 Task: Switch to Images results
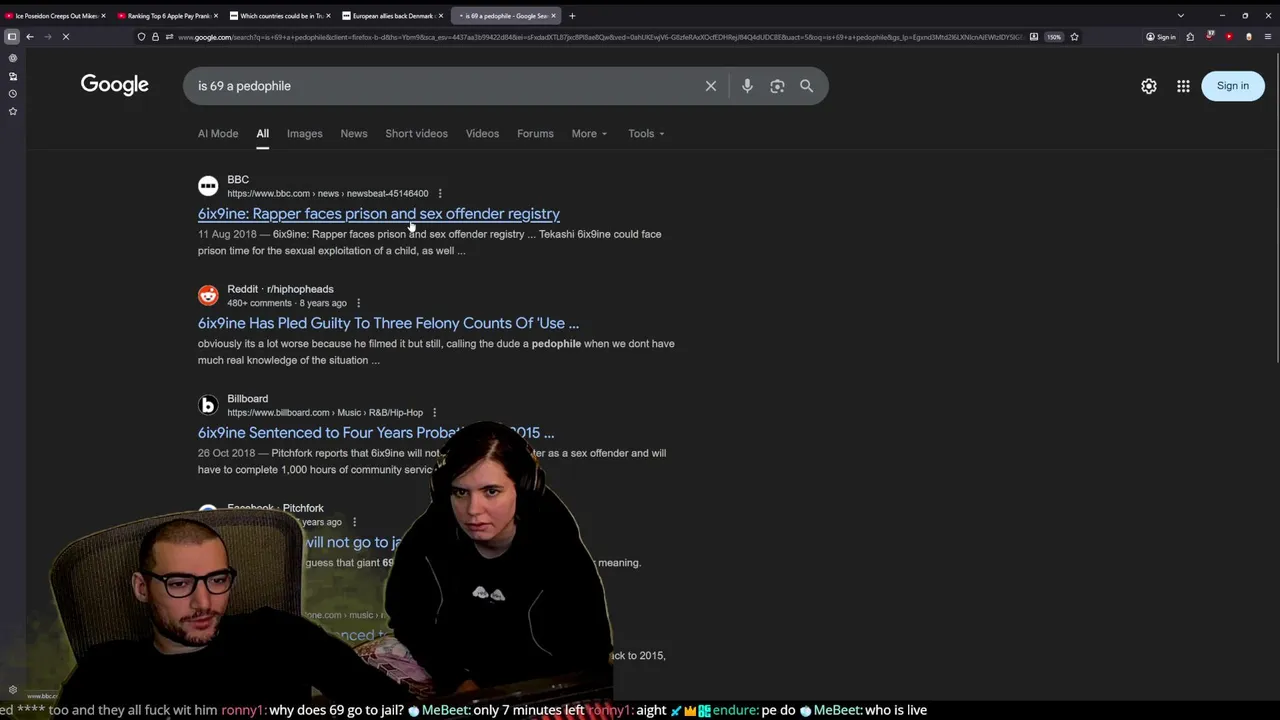pos(305,134)
